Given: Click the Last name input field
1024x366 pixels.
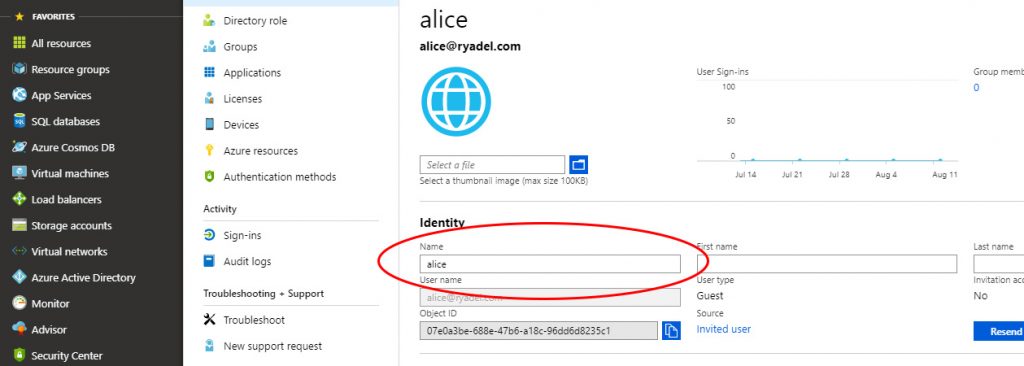Looking at the screenshot, I should [999, 264].
